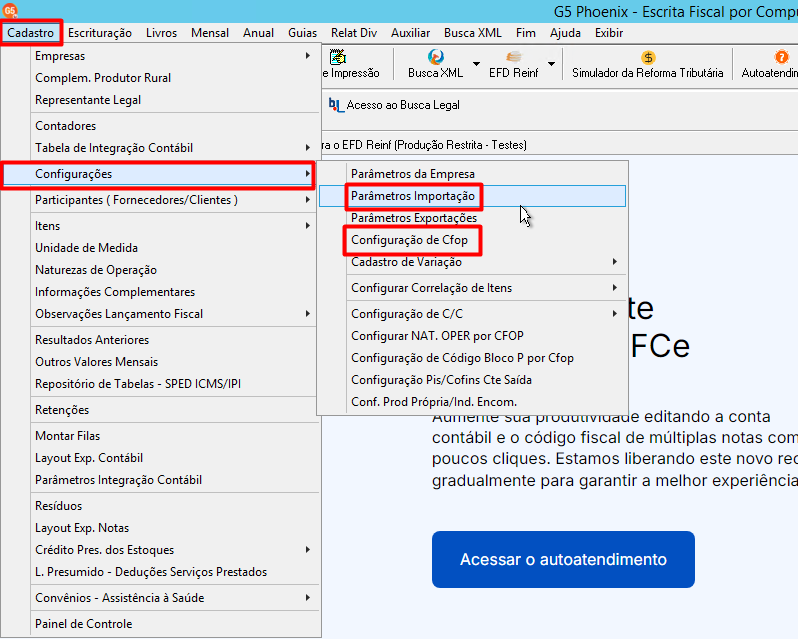This screenshot has width=798, height=639.
Task: Open the Mensal menu
Action: [x=210, y=33]
